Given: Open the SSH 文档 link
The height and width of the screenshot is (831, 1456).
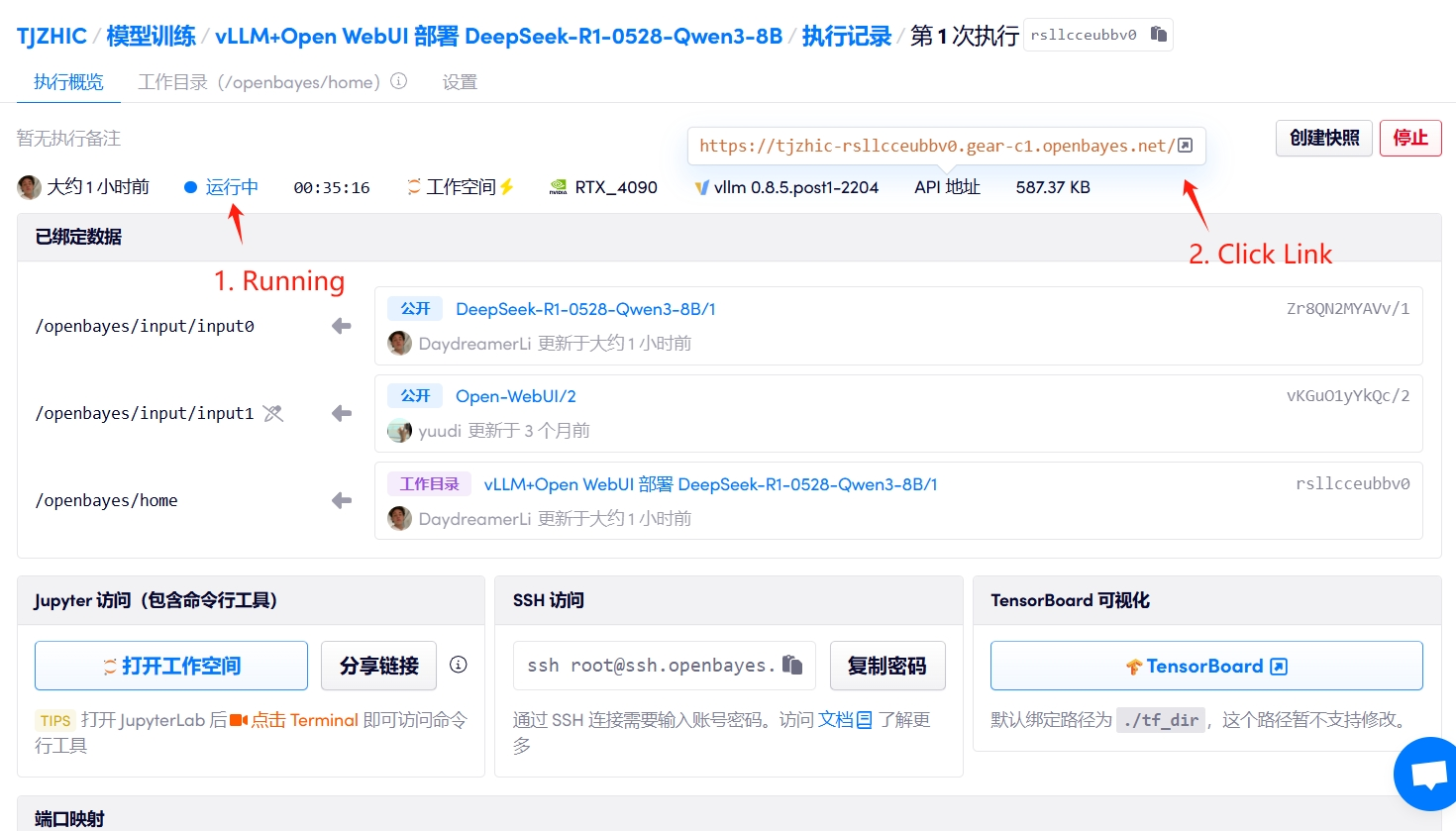Looking at the screenshot, I should coord(835,720).
